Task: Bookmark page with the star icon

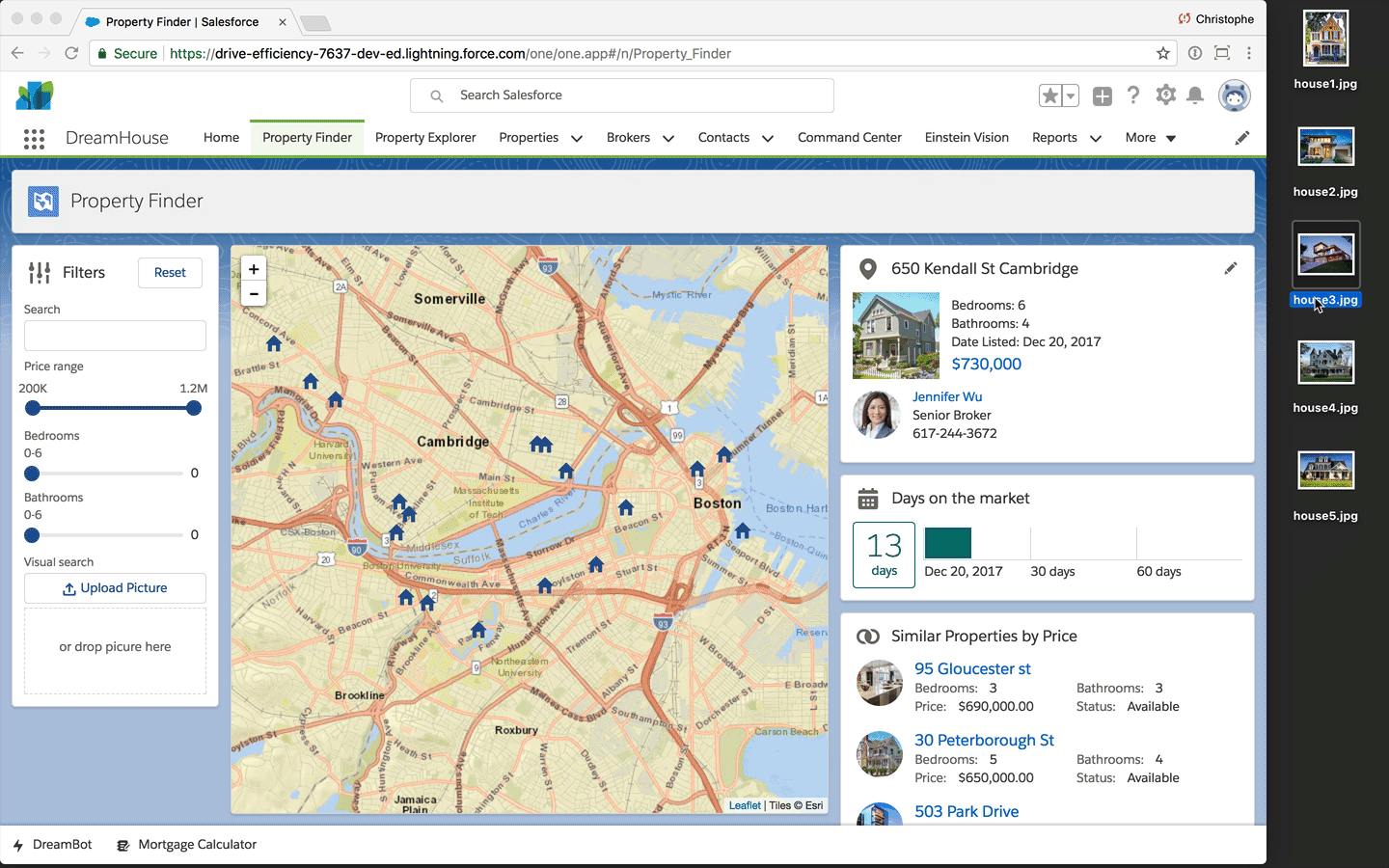Action: click(1163, 53)
